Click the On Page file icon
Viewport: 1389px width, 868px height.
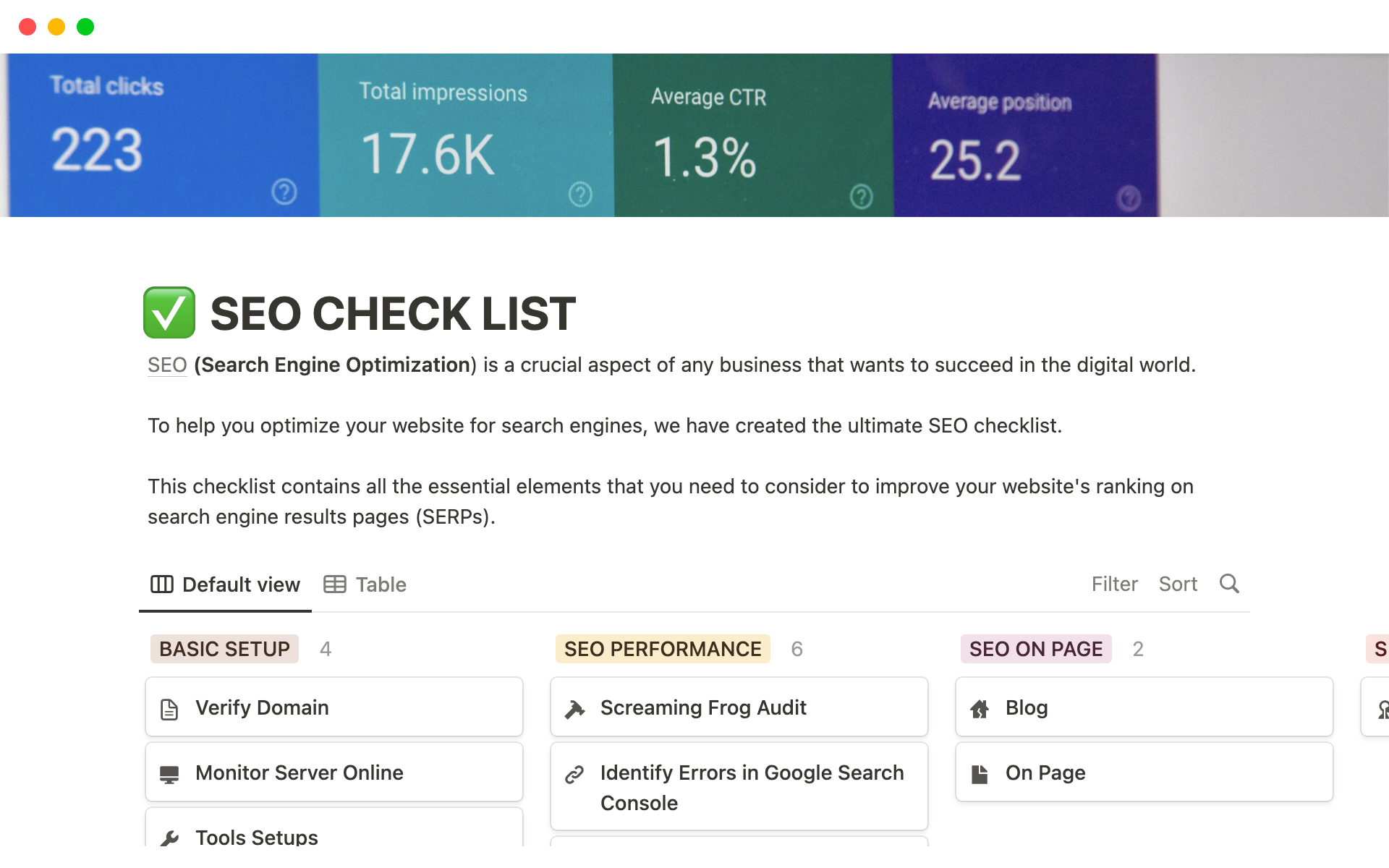tap(980, 774)
